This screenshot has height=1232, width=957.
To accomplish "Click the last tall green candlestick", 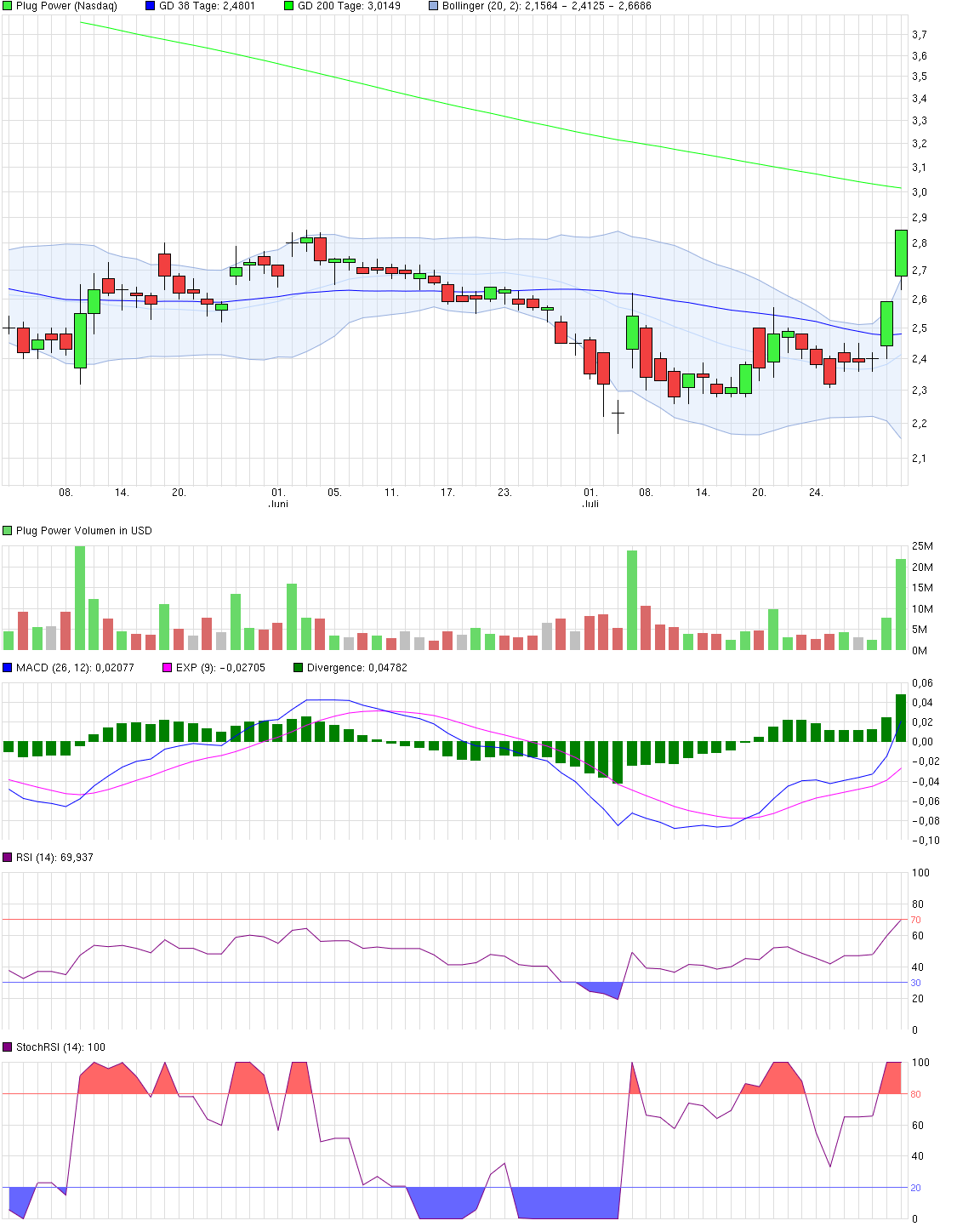I will (x=901, y=253).
